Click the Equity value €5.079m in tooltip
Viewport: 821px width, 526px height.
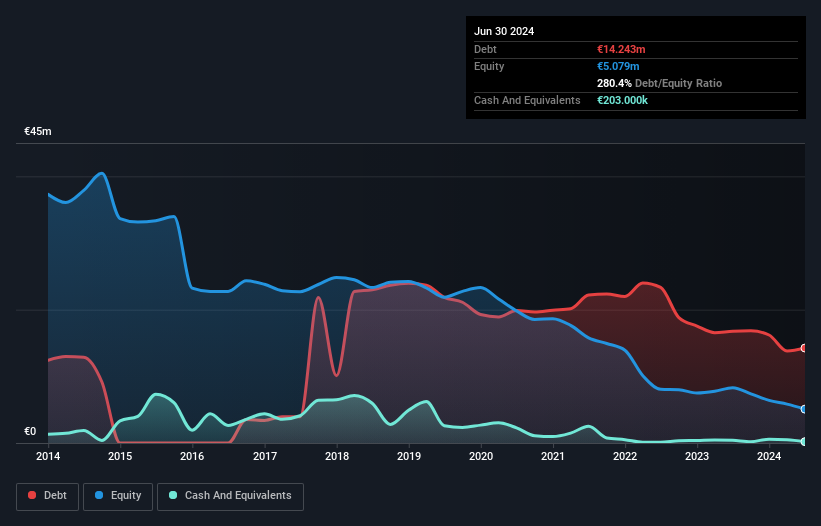[618, 66]
